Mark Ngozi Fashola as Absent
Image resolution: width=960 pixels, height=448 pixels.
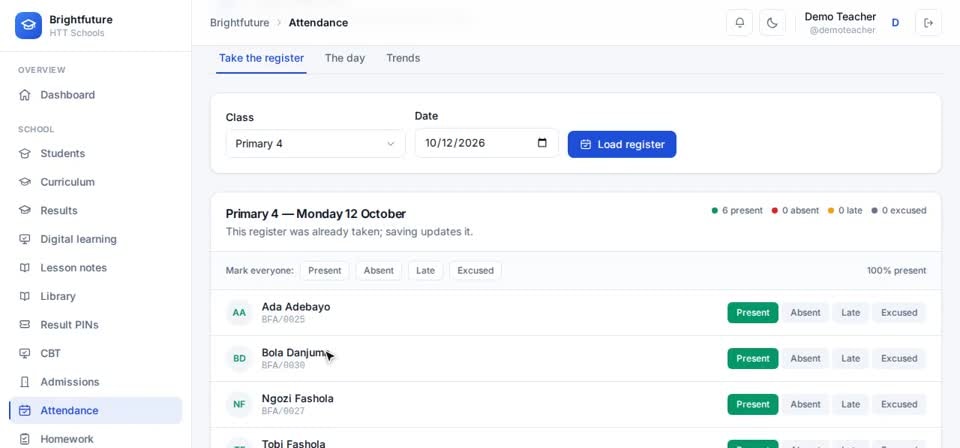point(805,405)
